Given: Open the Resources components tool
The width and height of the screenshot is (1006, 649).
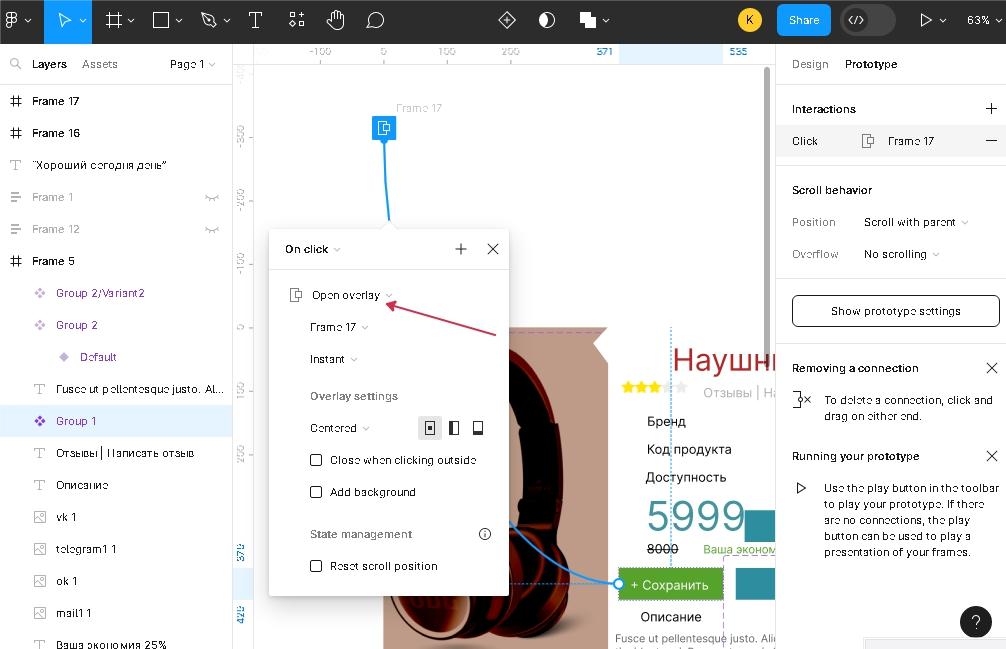Looking at the screenshot, I should 297,20.
